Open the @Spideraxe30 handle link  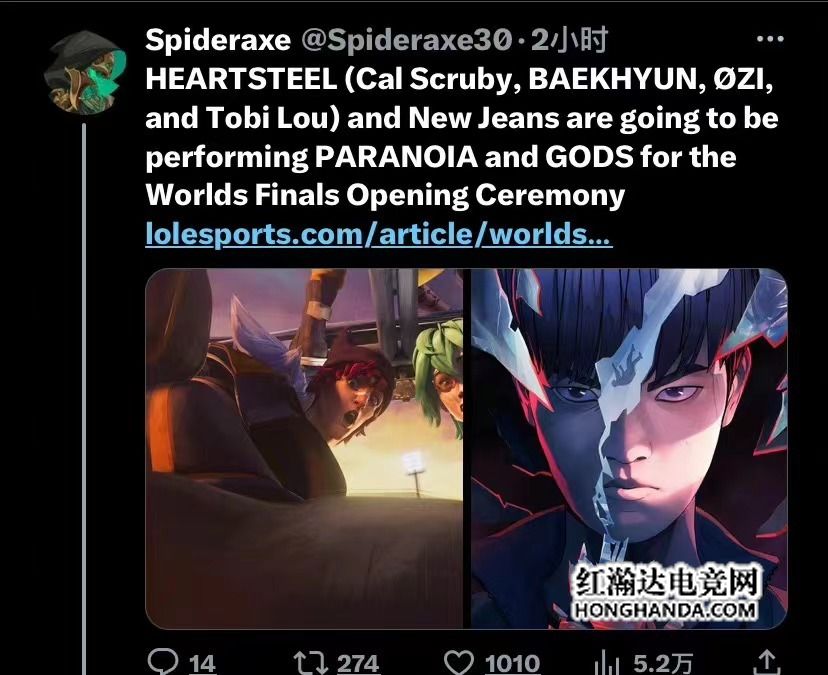(x=406, y=40)
